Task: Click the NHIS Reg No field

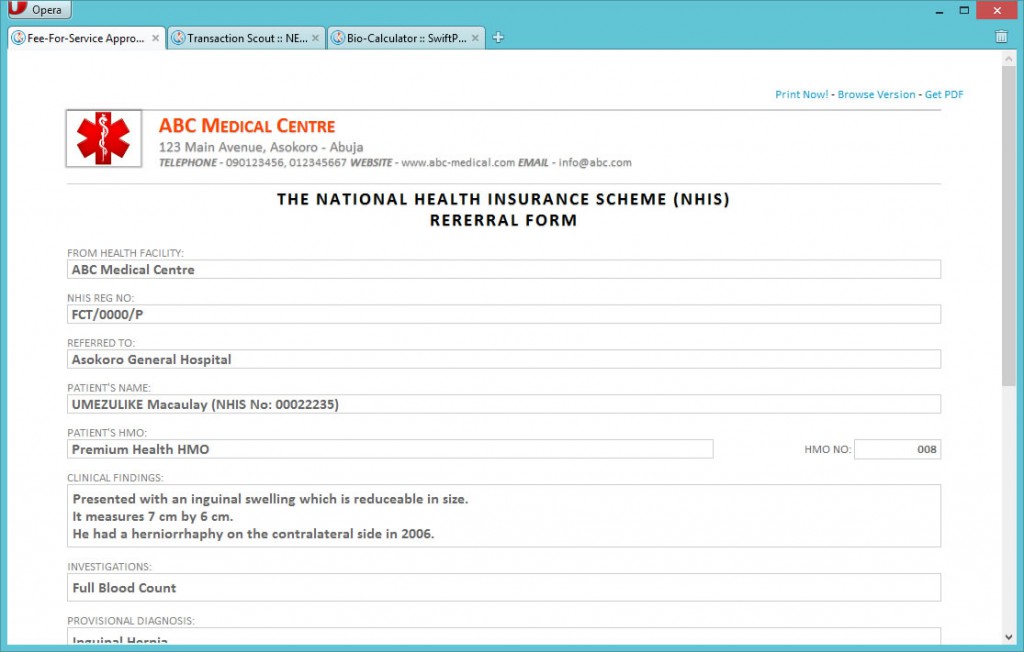Action: tap(504, 314)
